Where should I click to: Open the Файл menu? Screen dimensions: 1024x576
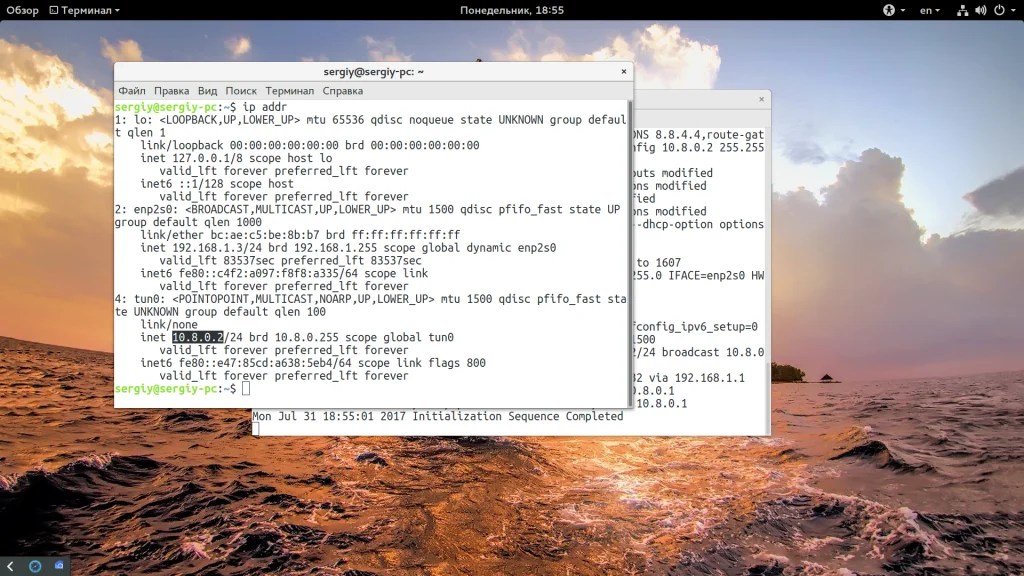click(x=131, y=91)
